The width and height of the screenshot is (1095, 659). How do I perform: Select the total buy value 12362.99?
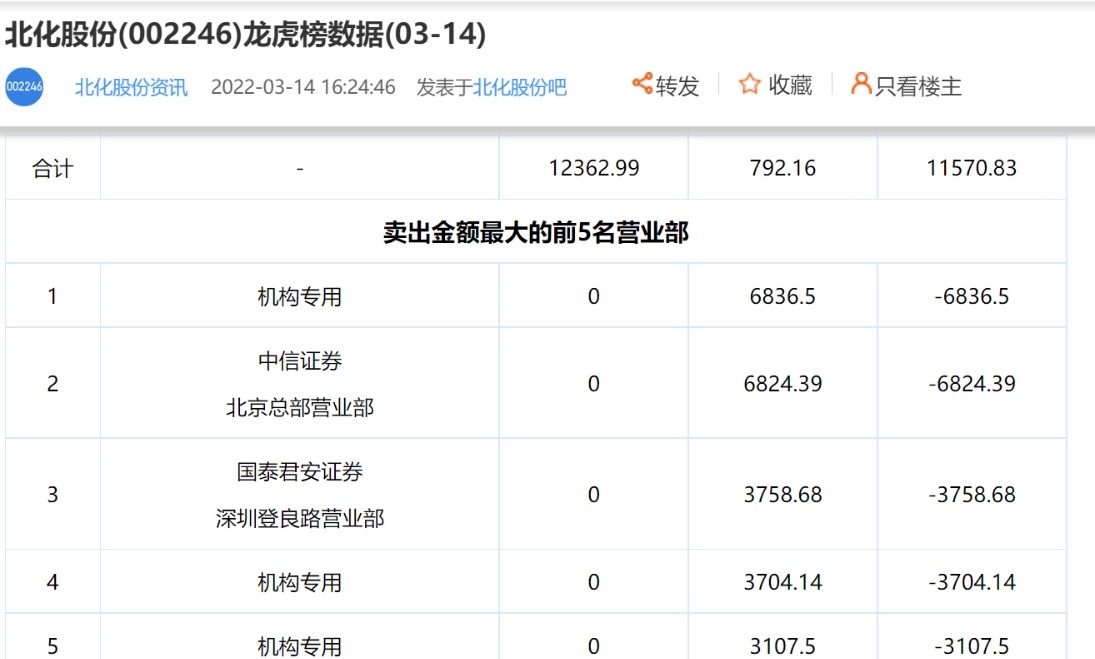[x=594, y=168]
